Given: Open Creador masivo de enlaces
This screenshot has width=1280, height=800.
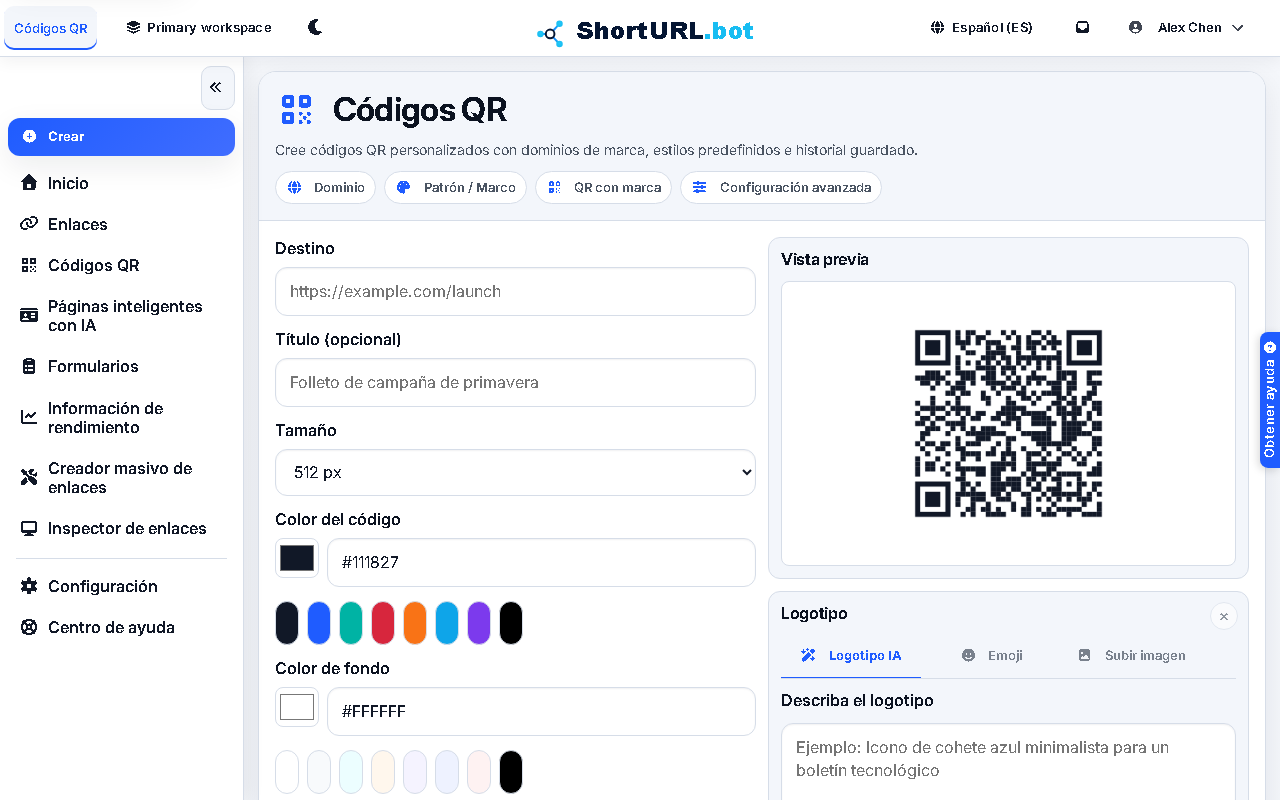Looking at the screenshot, I should click(121, 478).
